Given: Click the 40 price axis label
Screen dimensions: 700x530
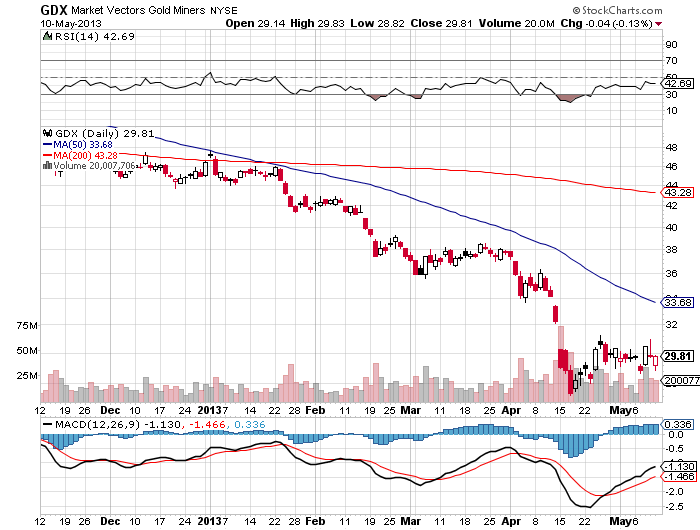Looking at the screenshot, I should (671, 227).
